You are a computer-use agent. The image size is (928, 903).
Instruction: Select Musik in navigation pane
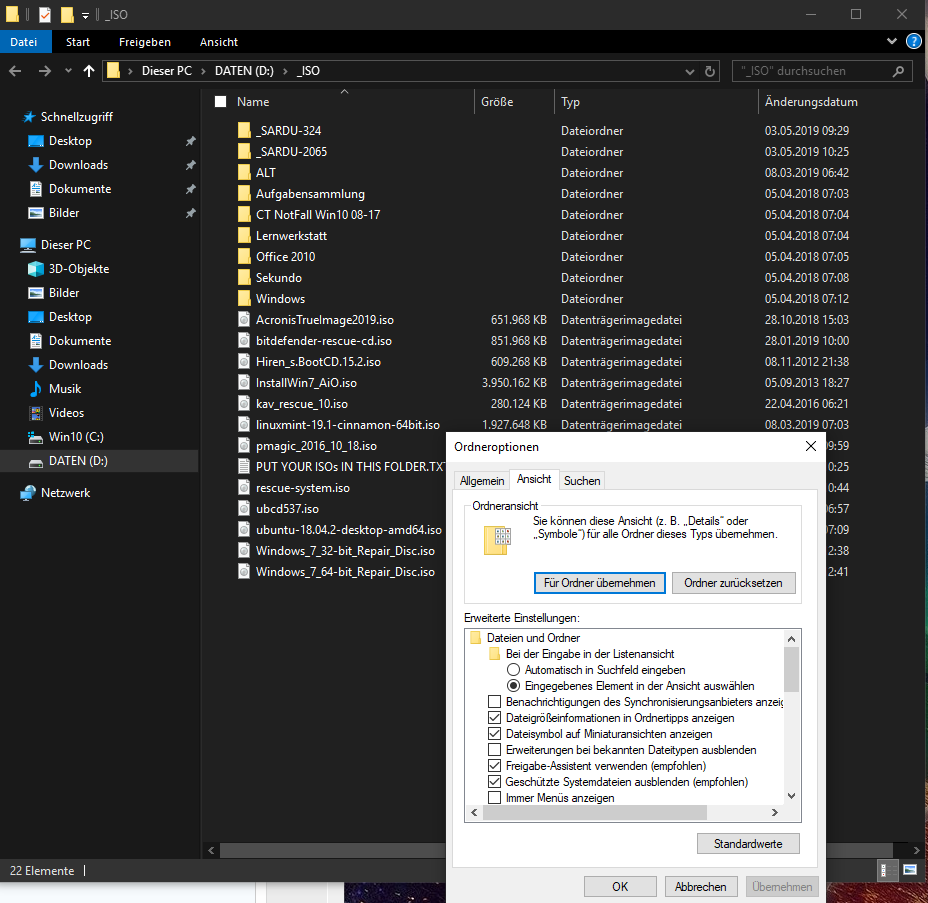65,389
